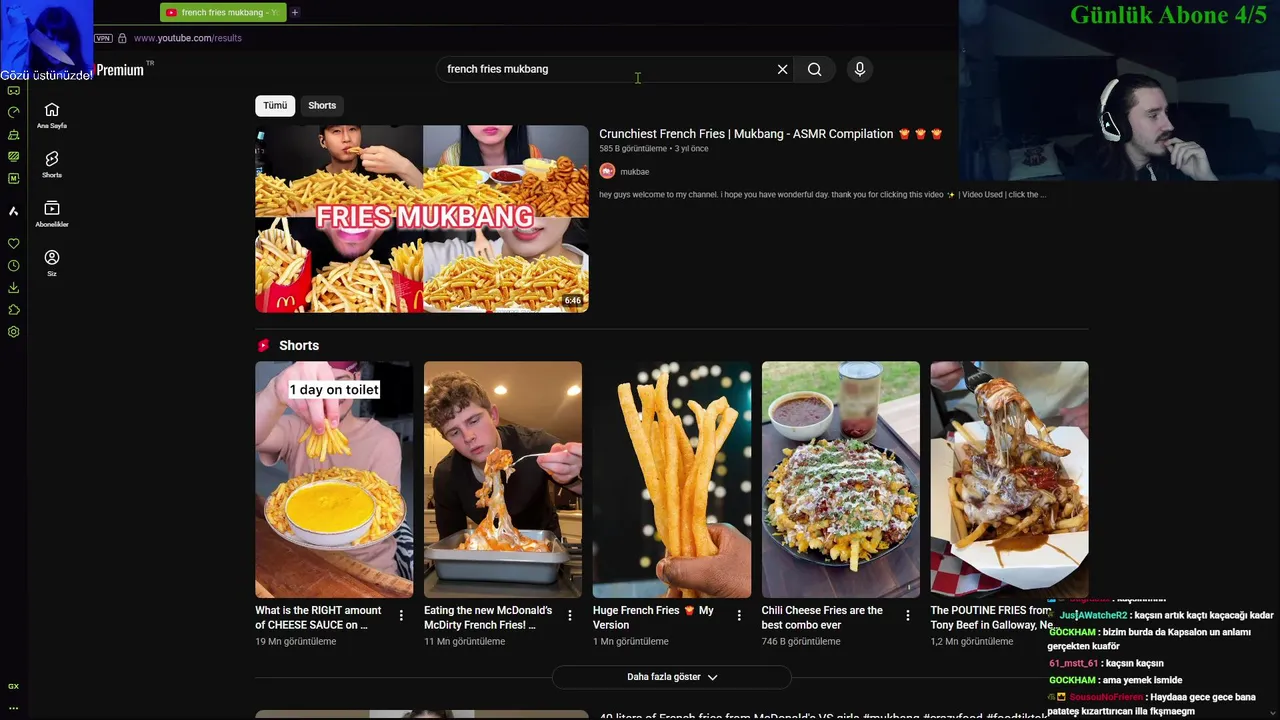
Task: Start voice search with microphone icon
Action: pos(859,69)
